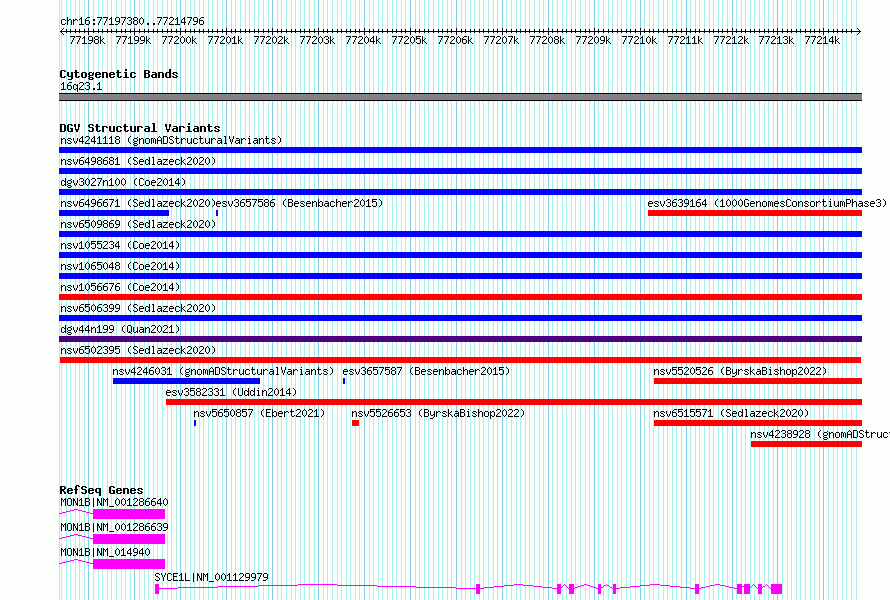Select the nsv6498681 (Sedlazeck2020) variant label
Image resolution: width=890 pixels, height=600 pixels.
(x=138, y=161)
